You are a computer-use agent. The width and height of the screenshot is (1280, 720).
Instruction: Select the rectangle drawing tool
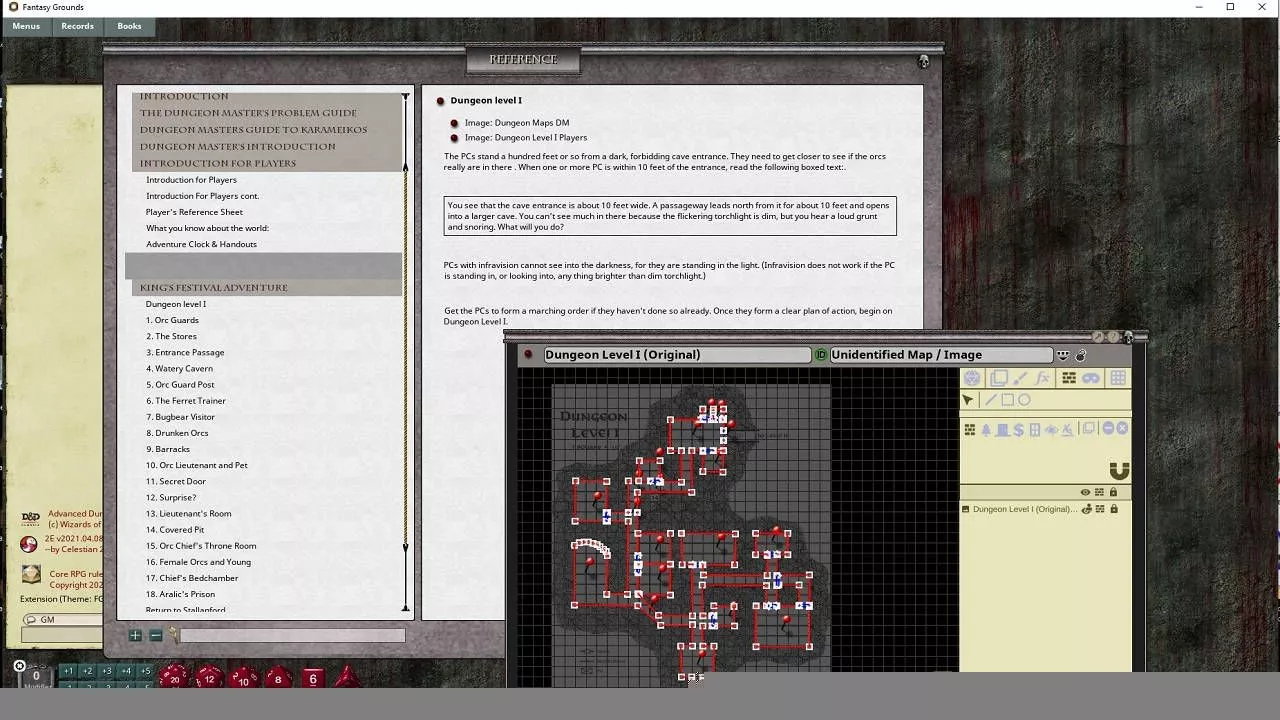click(x=1008, y=400)
